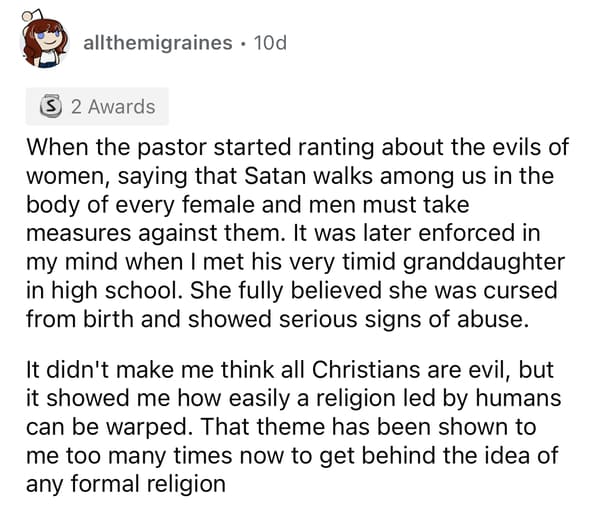Open the allthemigraines user profile link
The height and width of the screenshot is (512, 599).
[157, 43]
